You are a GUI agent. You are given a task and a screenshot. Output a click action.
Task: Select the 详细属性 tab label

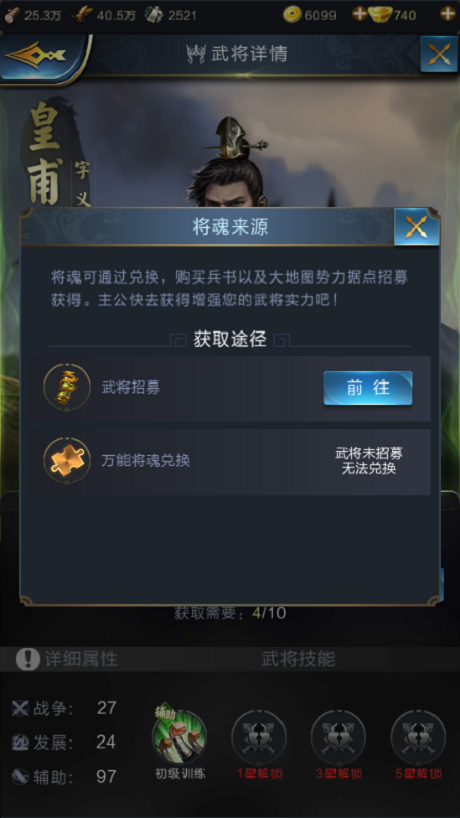tap(81, 659)
